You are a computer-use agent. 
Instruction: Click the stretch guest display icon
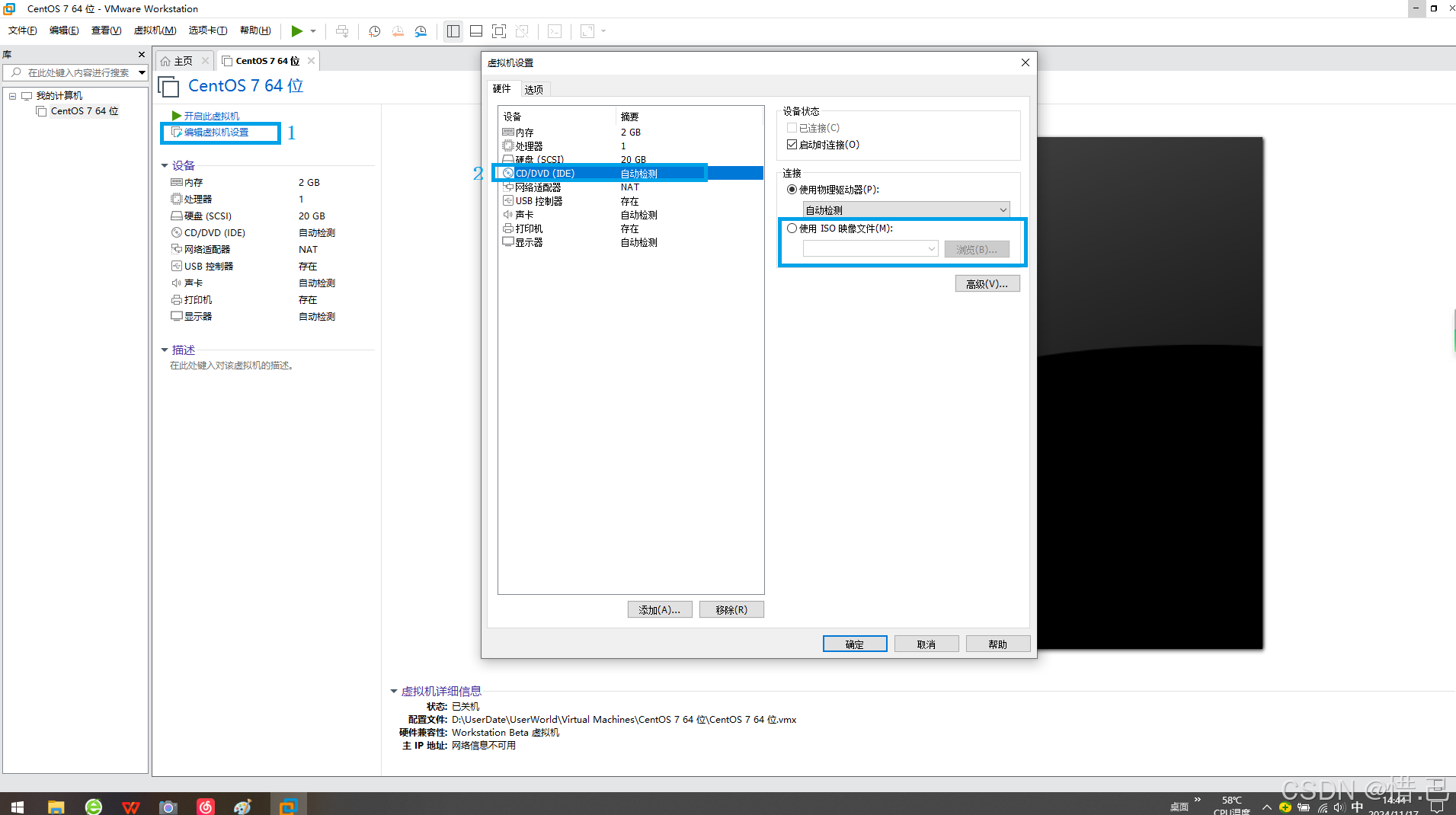pyautogui.click(x=587, y=31)
